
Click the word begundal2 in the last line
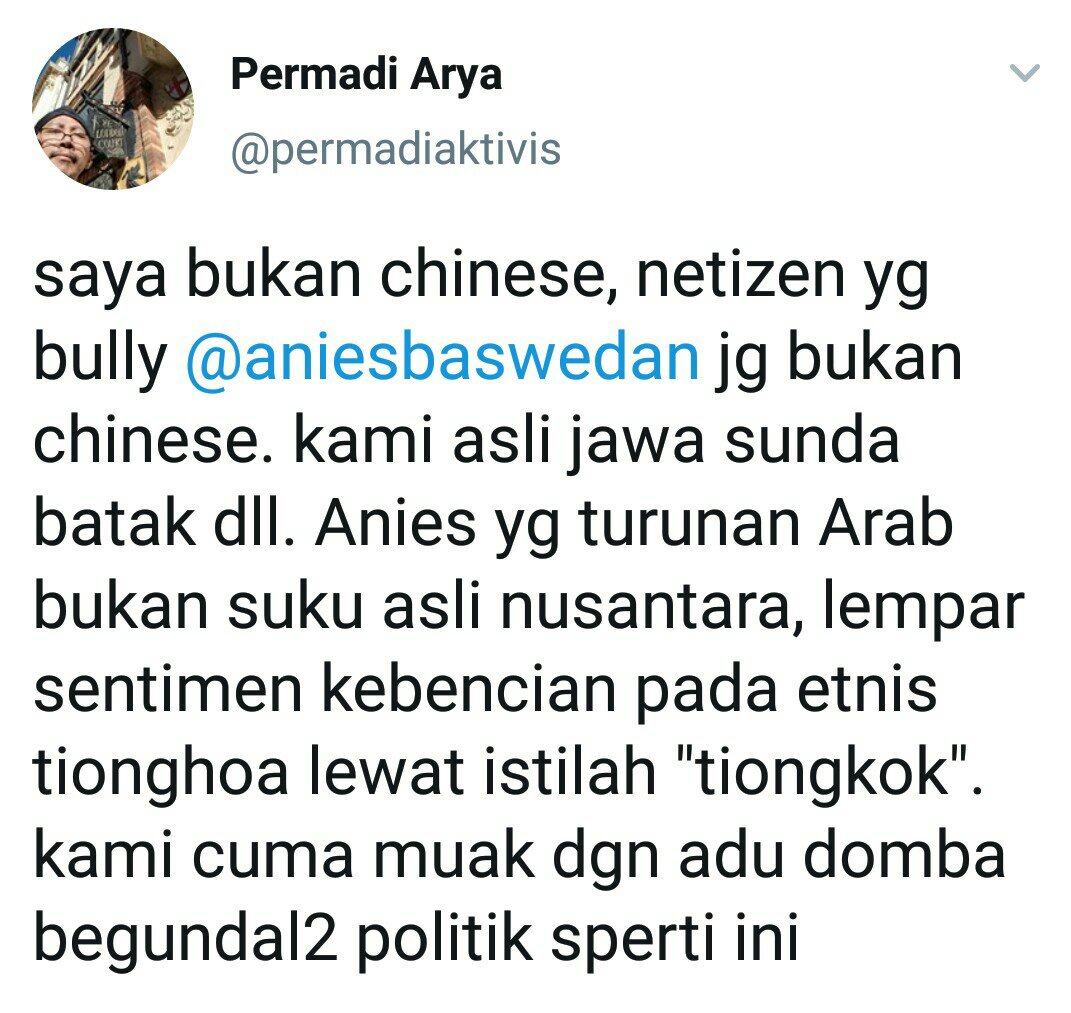[x=184, y=939]
